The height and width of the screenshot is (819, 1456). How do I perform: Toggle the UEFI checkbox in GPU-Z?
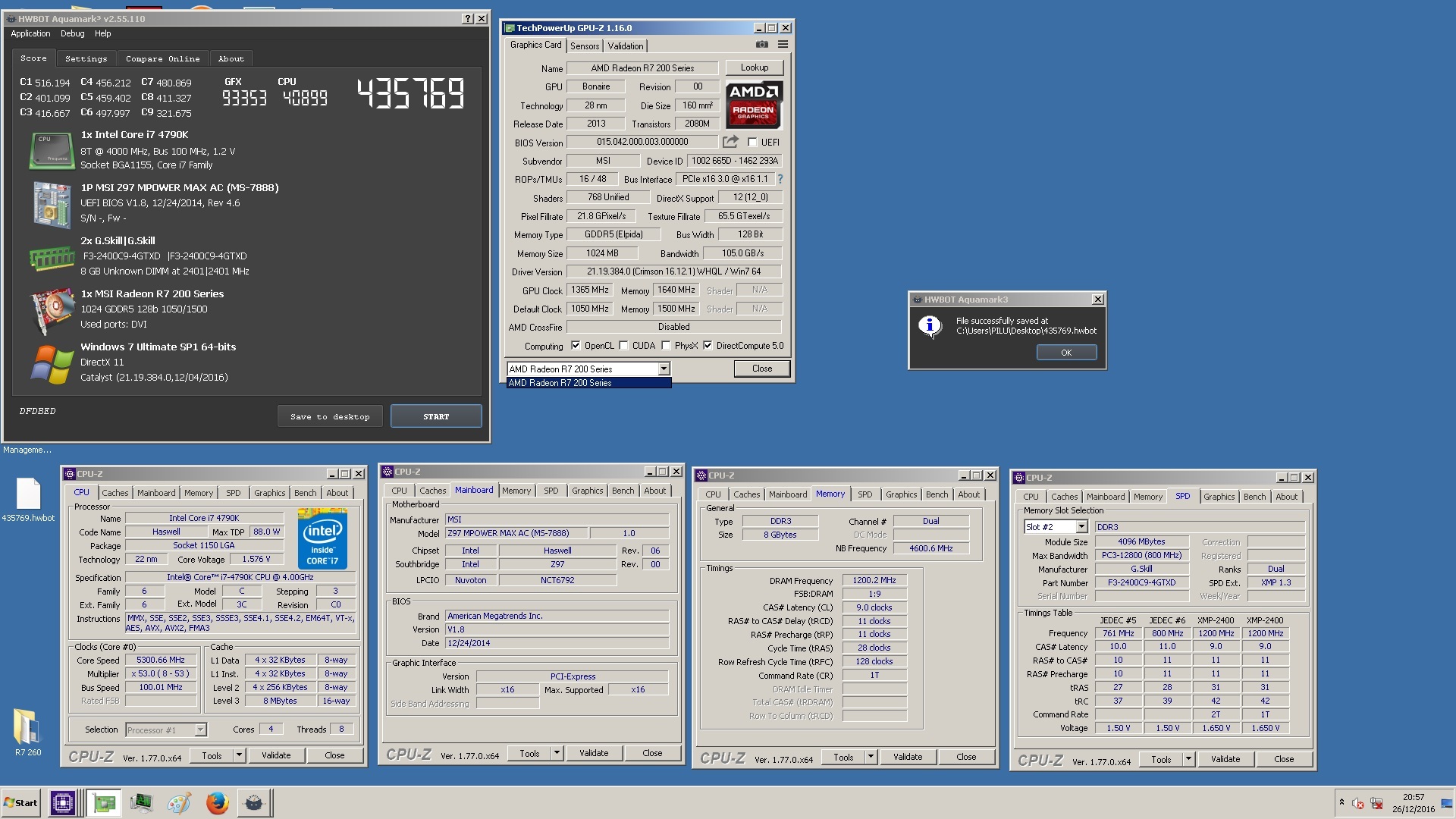pos(752,143)
